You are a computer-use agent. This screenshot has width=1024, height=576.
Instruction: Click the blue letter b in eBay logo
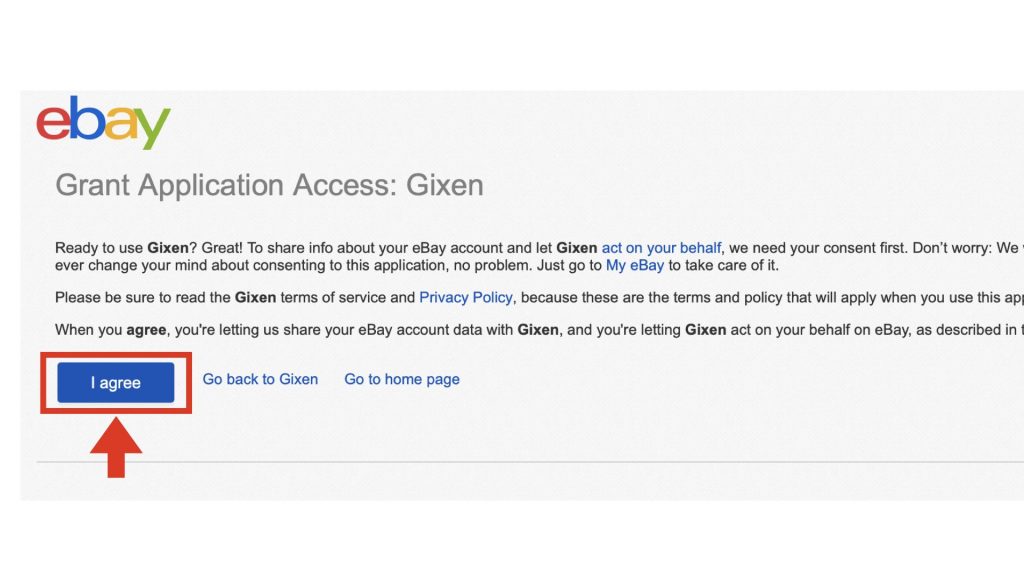point(88,118)
